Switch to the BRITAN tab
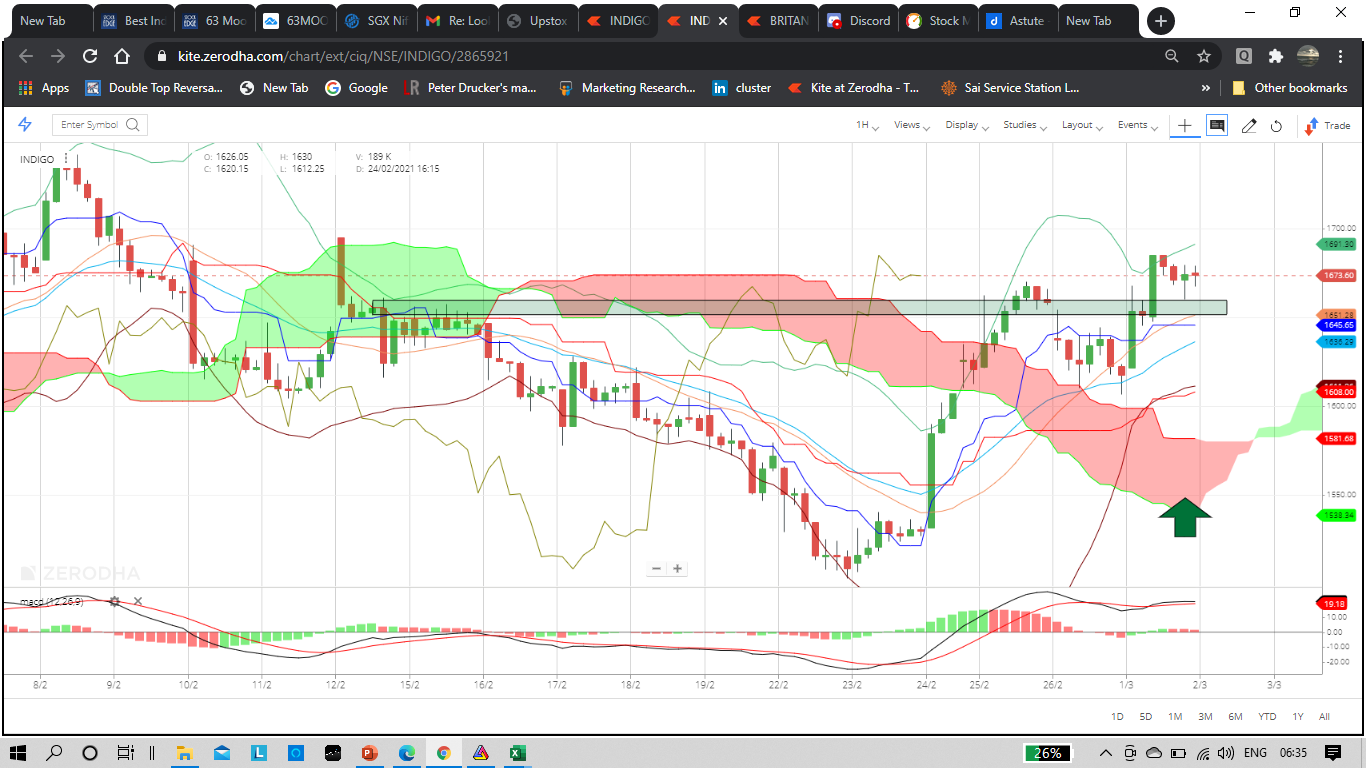Image resolution: width=1366 pixels, height=768 pixels. point(777,20)
